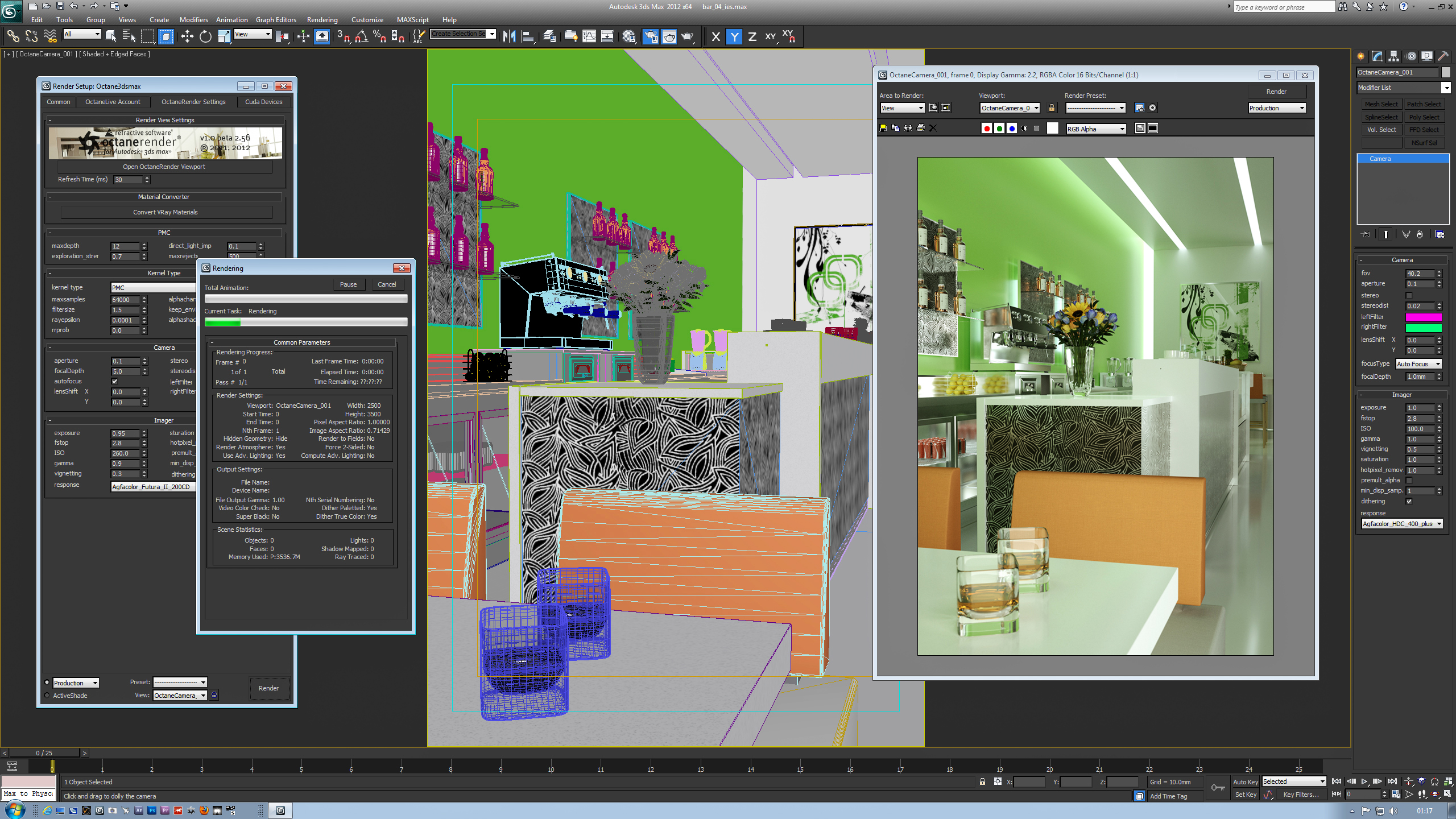Screen dimensions: 1456x819
Task: Click Open OctaneRender Viewport button
Action: pyautogui.click(x=164, y=167)
